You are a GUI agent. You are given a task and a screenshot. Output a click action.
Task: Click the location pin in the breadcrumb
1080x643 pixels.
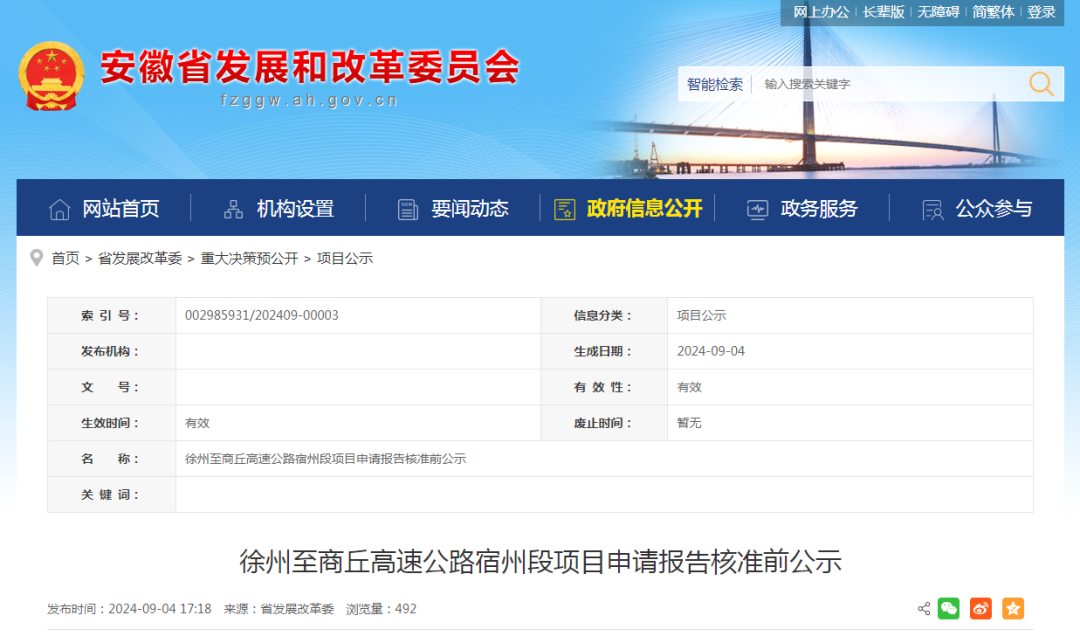pos(35,257)
